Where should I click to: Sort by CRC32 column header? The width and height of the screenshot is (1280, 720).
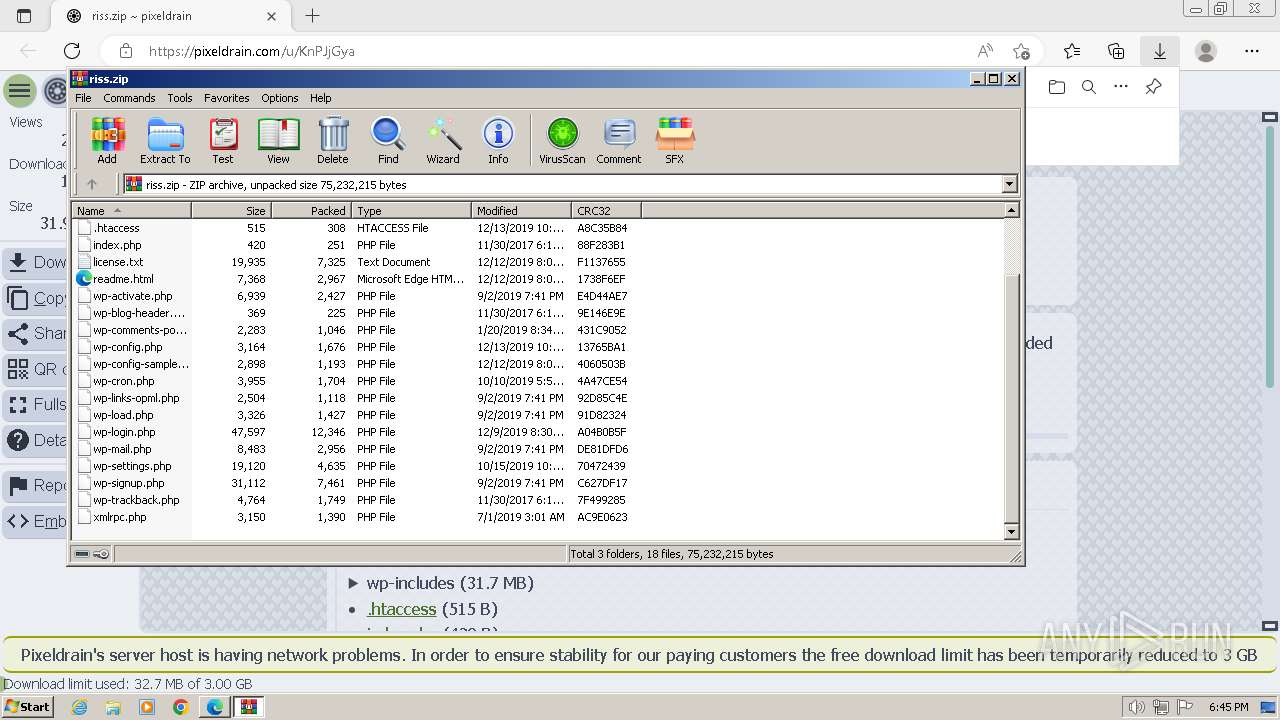tap(606, 210)
